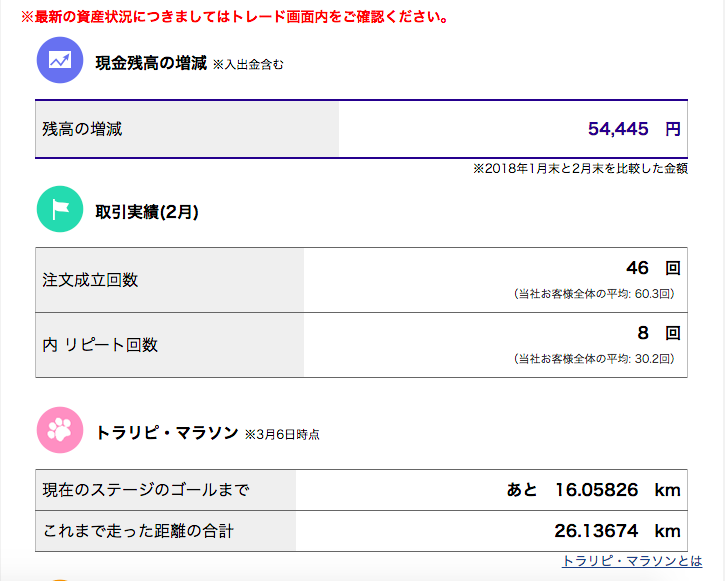
Task: Select the あと 16.05826 km value
Action: click(593, 489)
